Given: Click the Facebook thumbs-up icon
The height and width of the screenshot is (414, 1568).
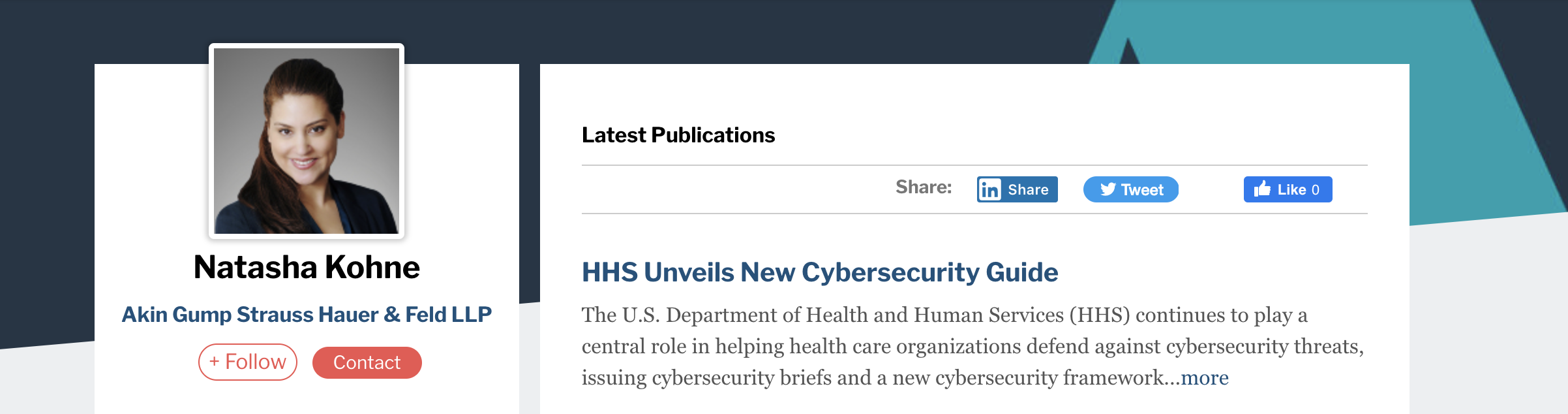Looking at the screenshot, I should (1262, 189).
